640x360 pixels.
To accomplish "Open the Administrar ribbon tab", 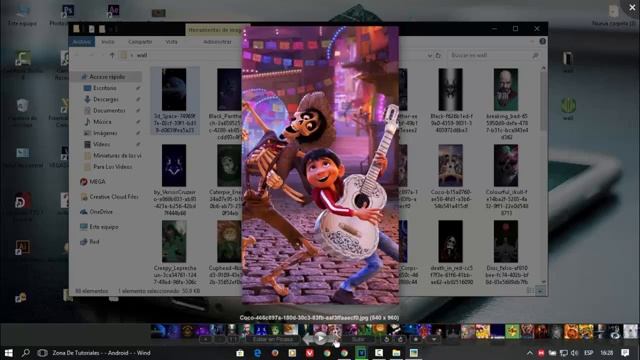I will click(217, 42).
